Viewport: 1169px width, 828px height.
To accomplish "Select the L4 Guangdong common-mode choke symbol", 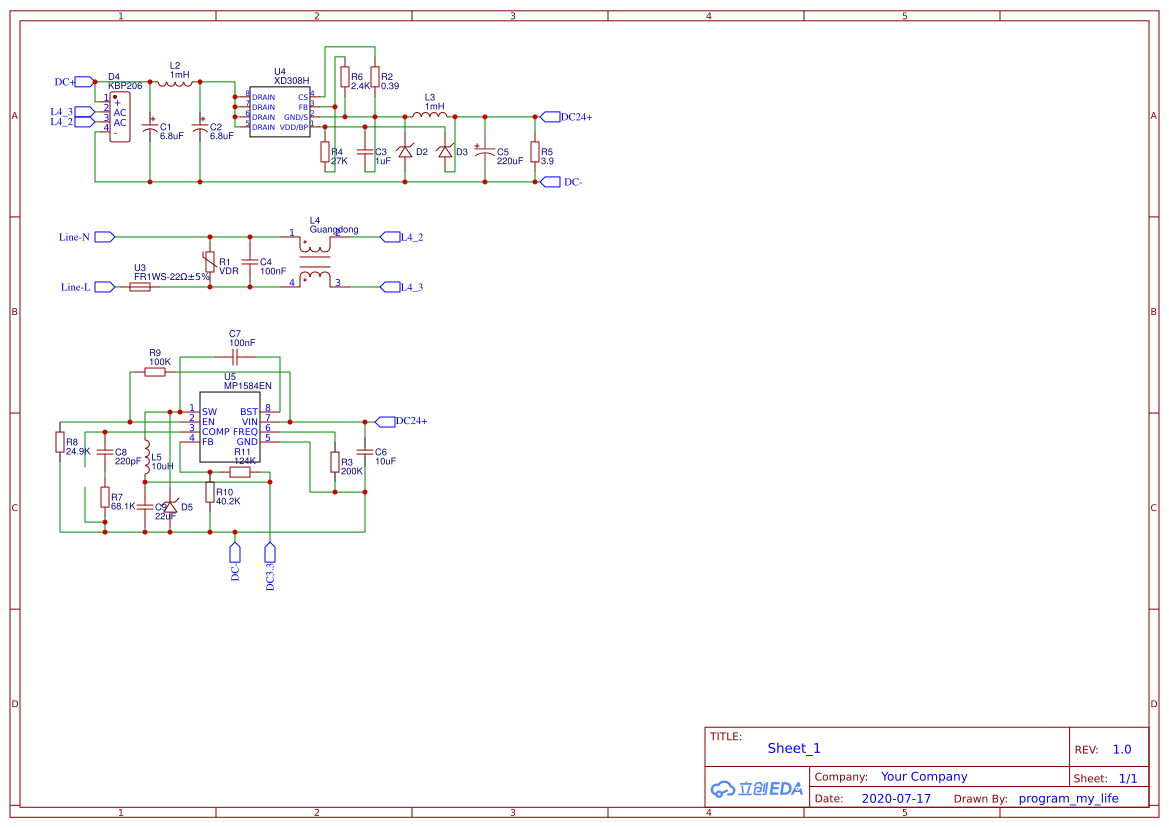I will 315,262.
